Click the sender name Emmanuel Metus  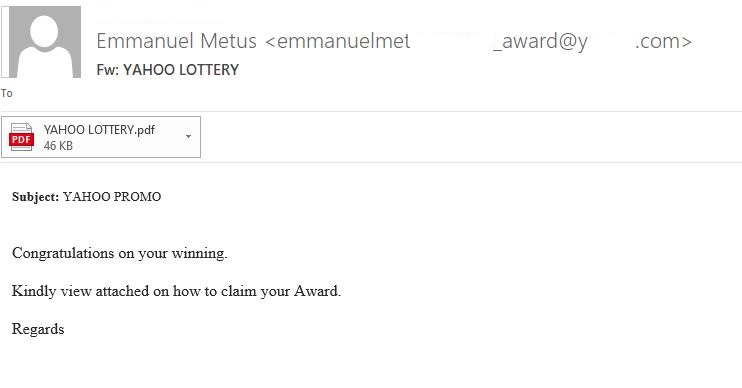[x=177, y=41]
